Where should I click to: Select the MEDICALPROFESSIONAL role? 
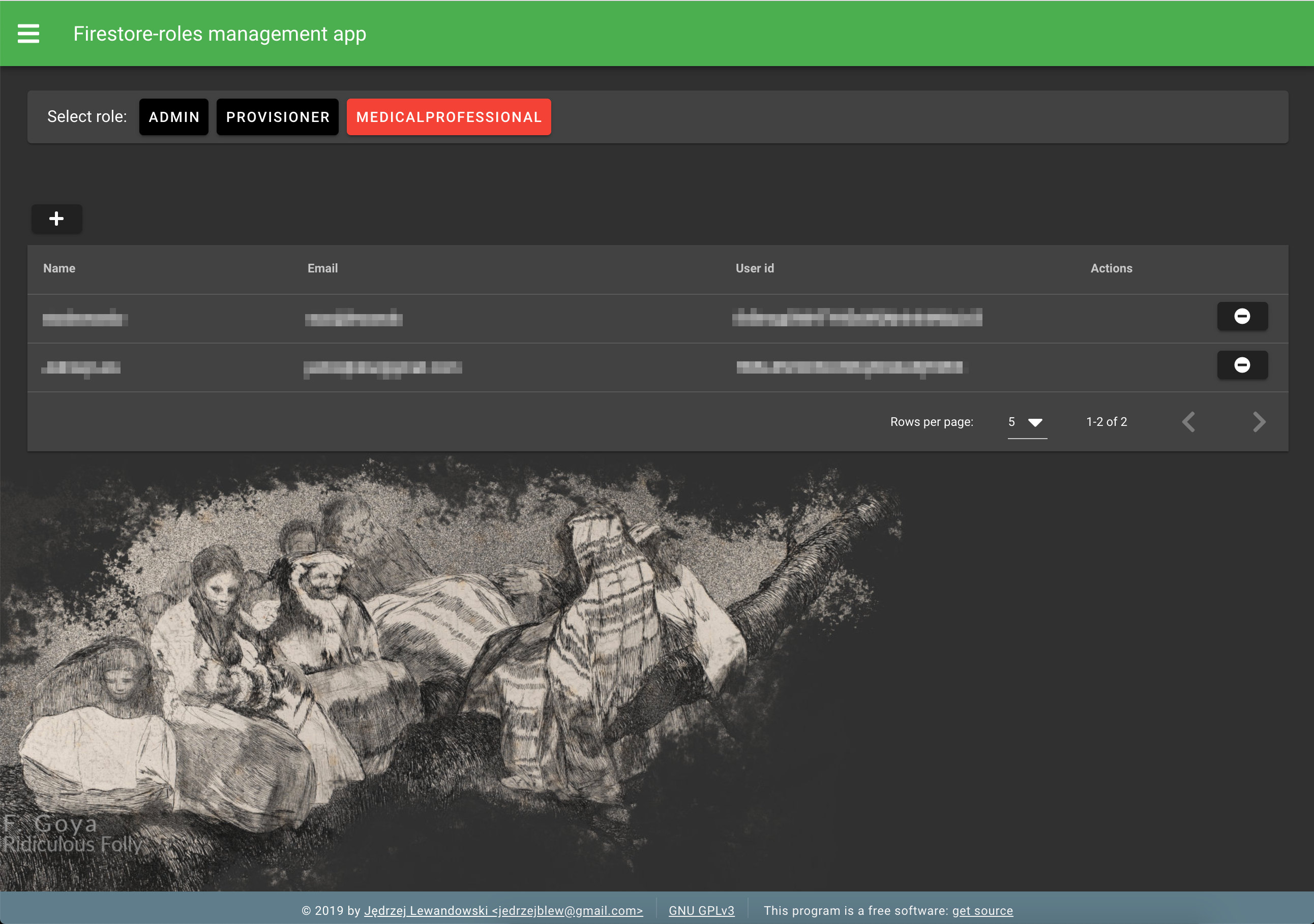449,117
